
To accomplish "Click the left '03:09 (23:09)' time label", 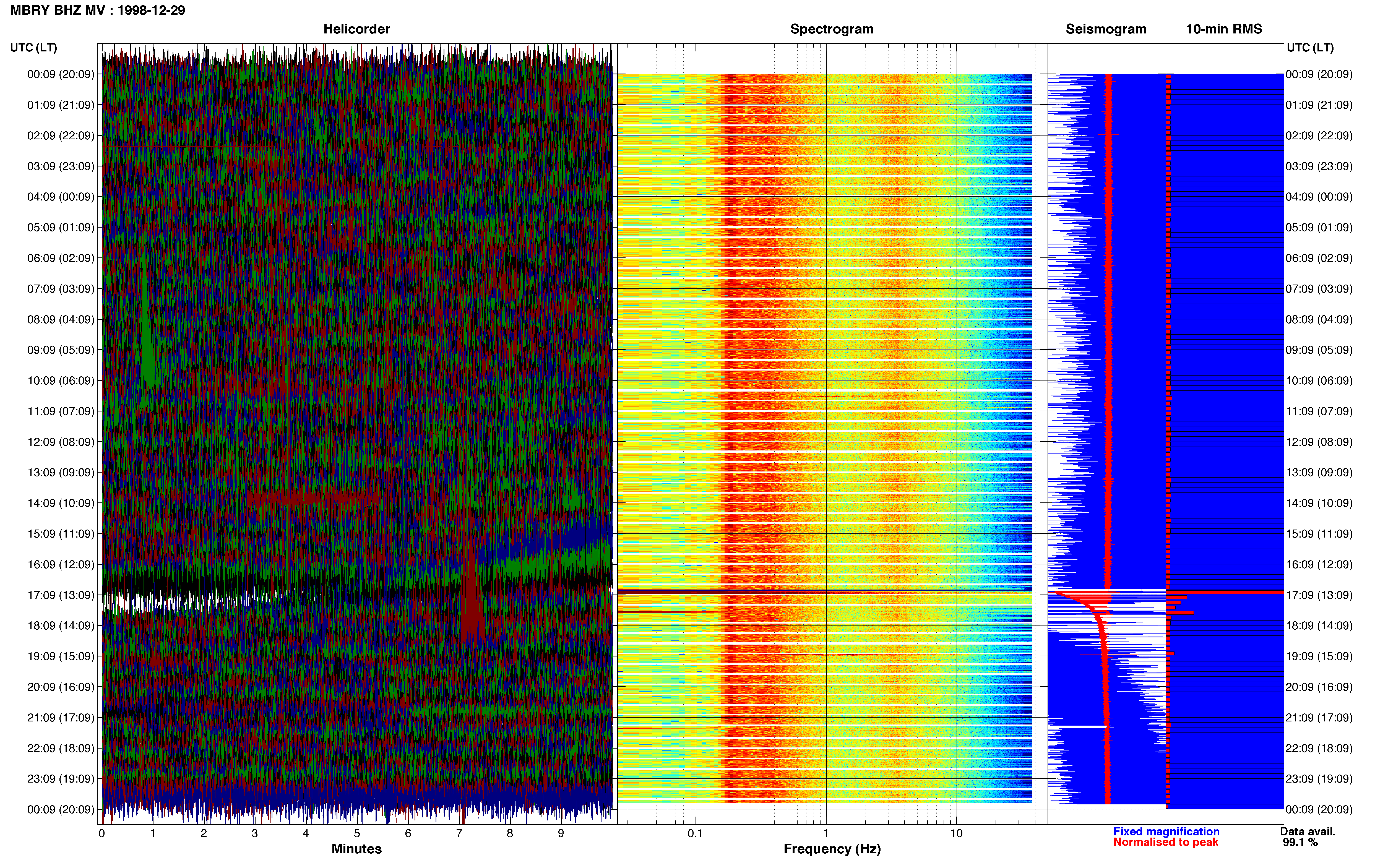I will [x=61, y=166].
